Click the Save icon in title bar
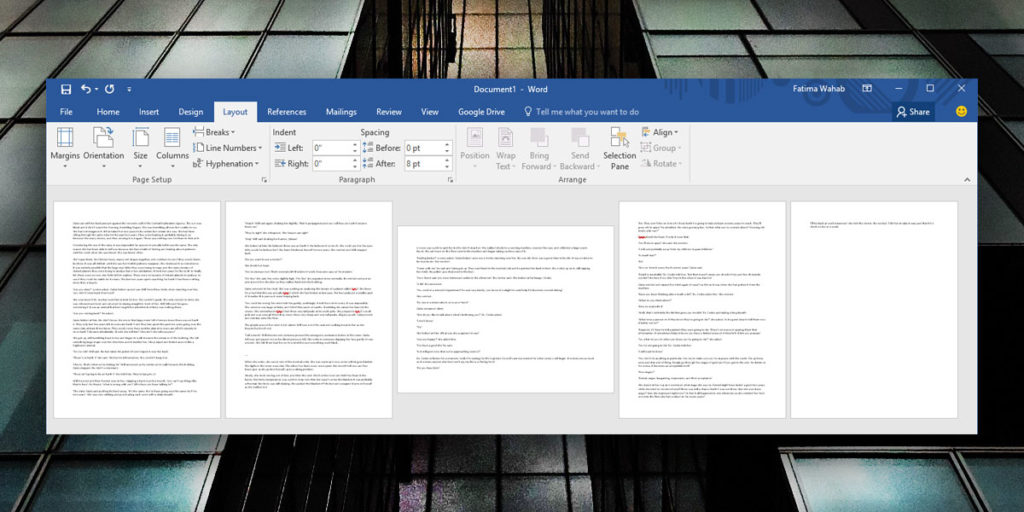The height and width of the screenshot is (512, 1024). (65, 88)
